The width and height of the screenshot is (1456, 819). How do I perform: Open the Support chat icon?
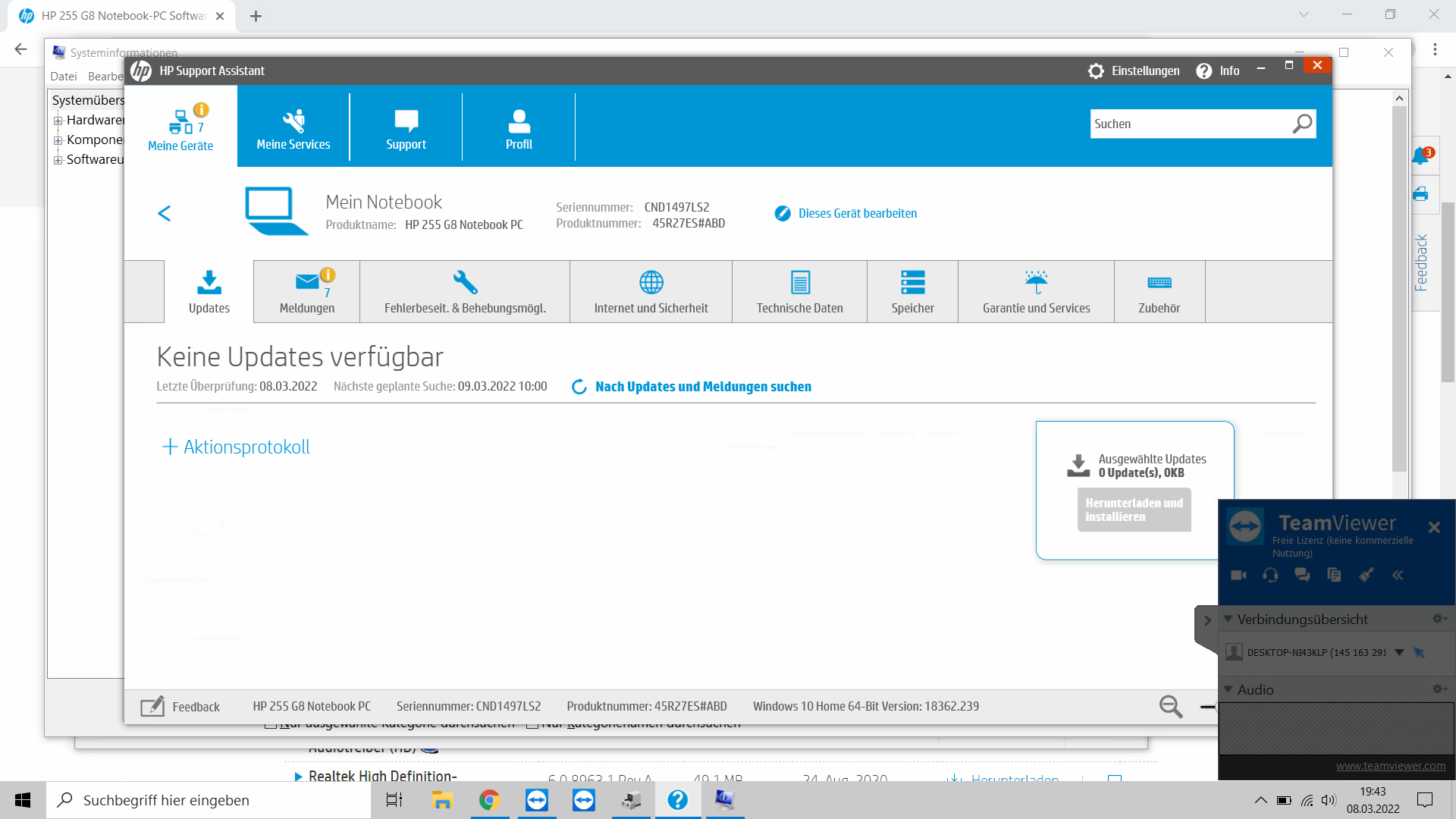[406, 121]
